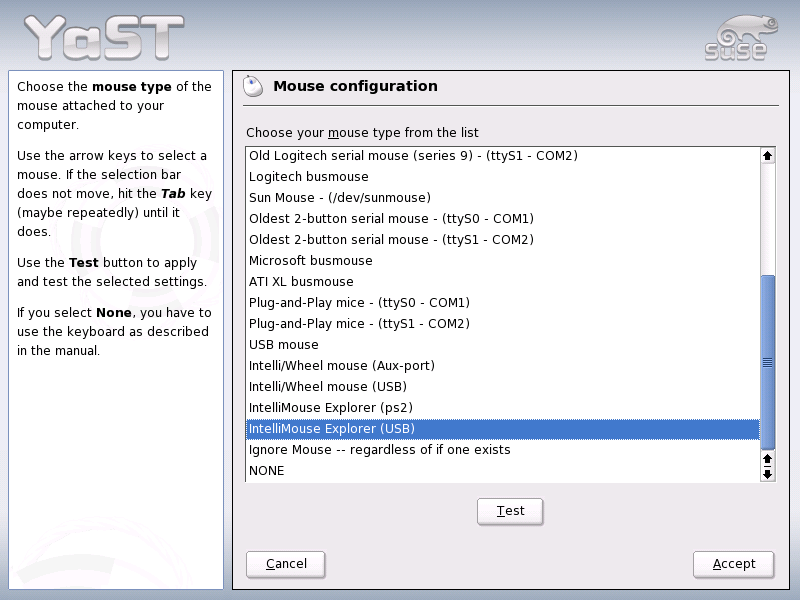The image size is (800, 600).
Task: Pick Microsoft busmouse from the list
Action: [x=503, y=260]
